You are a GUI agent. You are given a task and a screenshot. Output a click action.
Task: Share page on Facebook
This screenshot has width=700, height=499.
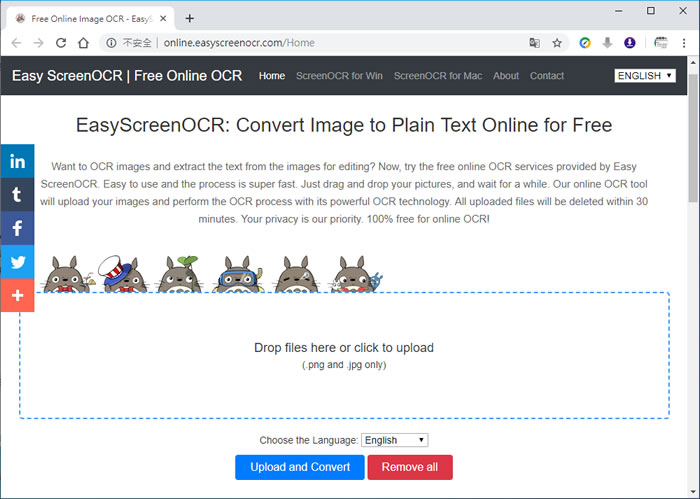coord(17,228)
